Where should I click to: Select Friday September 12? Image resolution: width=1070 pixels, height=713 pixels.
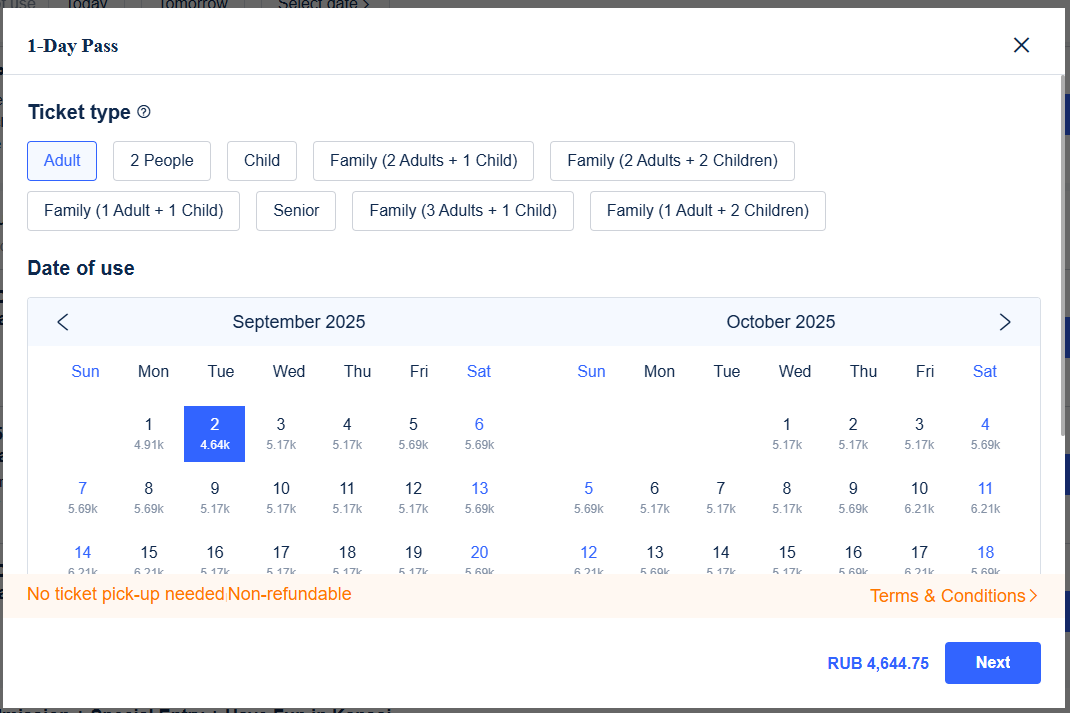point(413,498)
